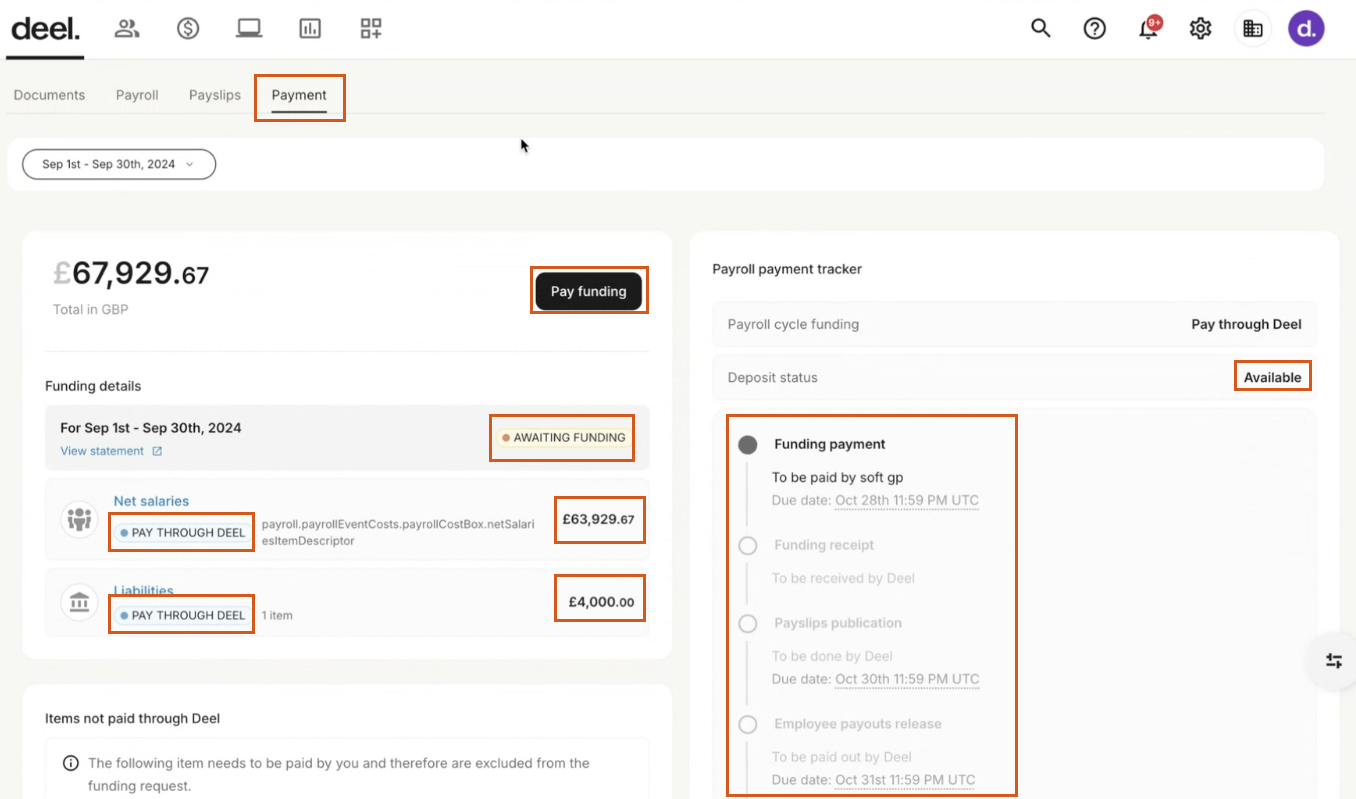Image resolution: width=1356 pixels, height=799 pixels.
Task: Open the Liabilities link
Action: coord(143,590)
